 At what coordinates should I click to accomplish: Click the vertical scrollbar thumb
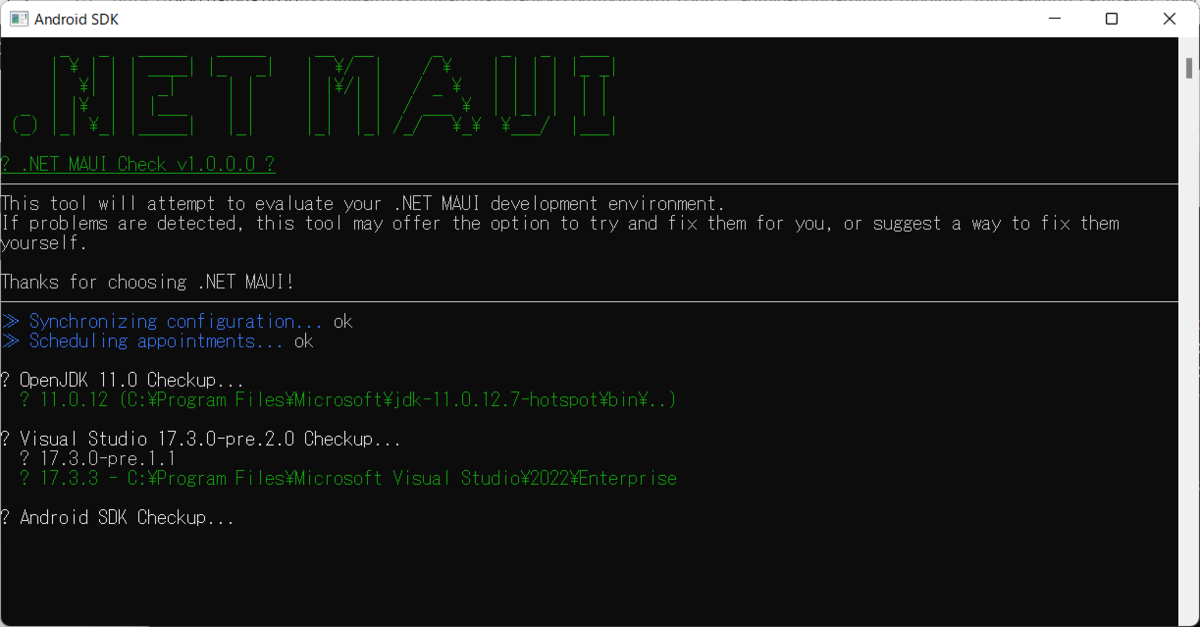coord(1189,68)
